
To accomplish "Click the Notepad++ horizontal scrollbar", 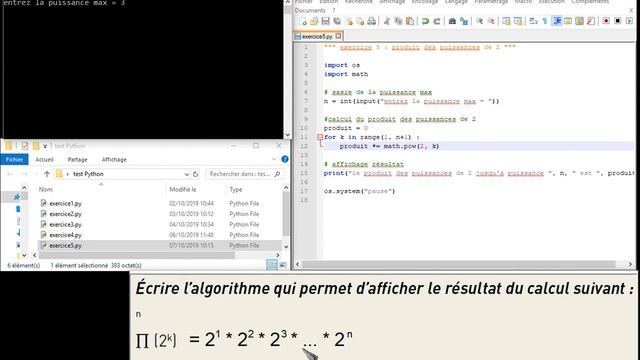I will point(458,264).
